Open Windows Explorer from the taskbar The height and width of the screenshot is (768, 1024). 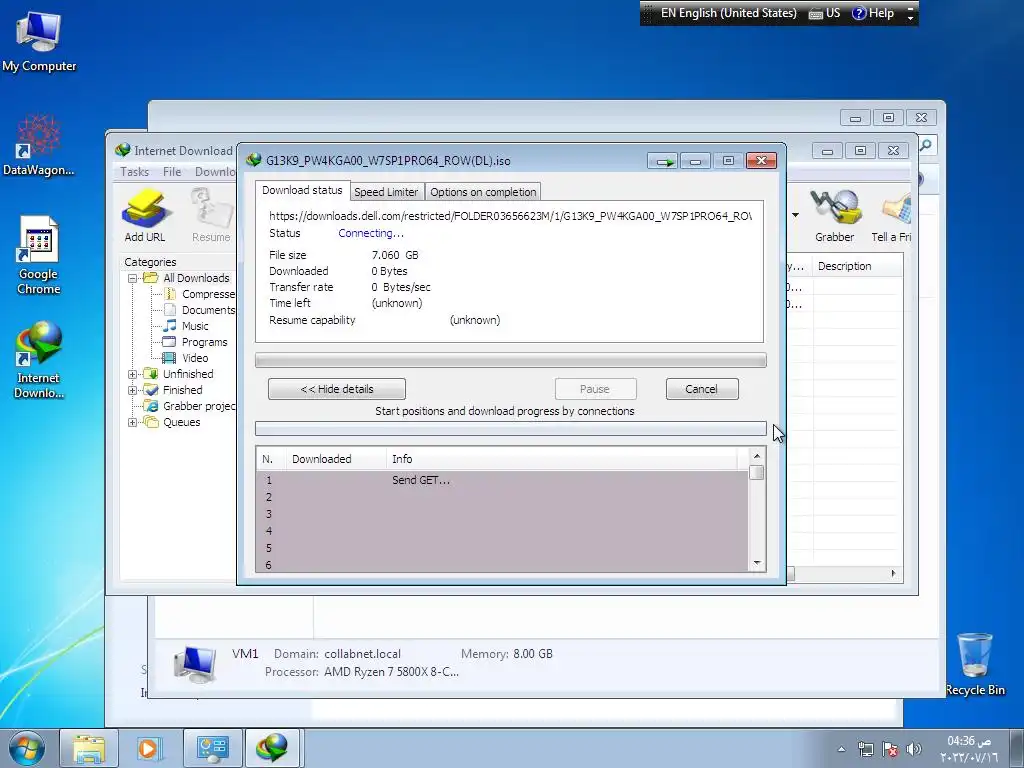[89, 748]
